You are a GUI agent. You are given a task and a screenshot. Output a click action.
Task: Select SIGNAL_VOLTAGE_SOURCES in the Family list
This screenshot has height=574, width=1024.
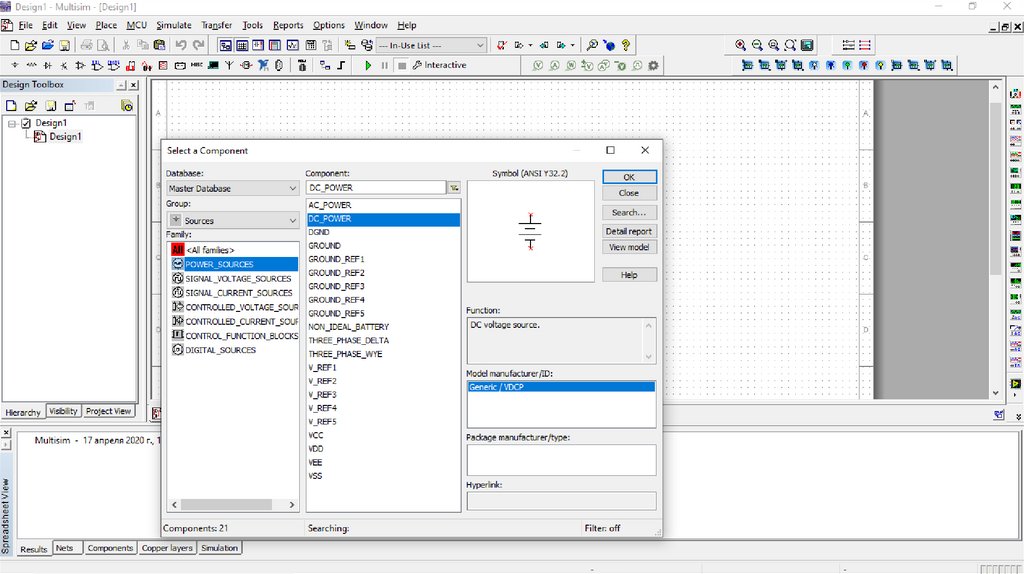(238, 279)
